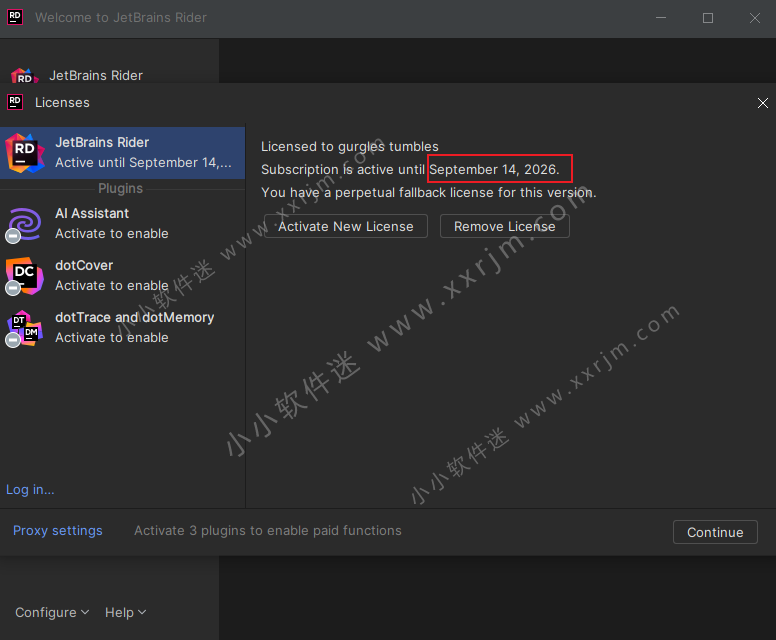776x640 pixels.
Task: Click the Rider logo in Welcome window title
Action: click(x=15, y=18)
